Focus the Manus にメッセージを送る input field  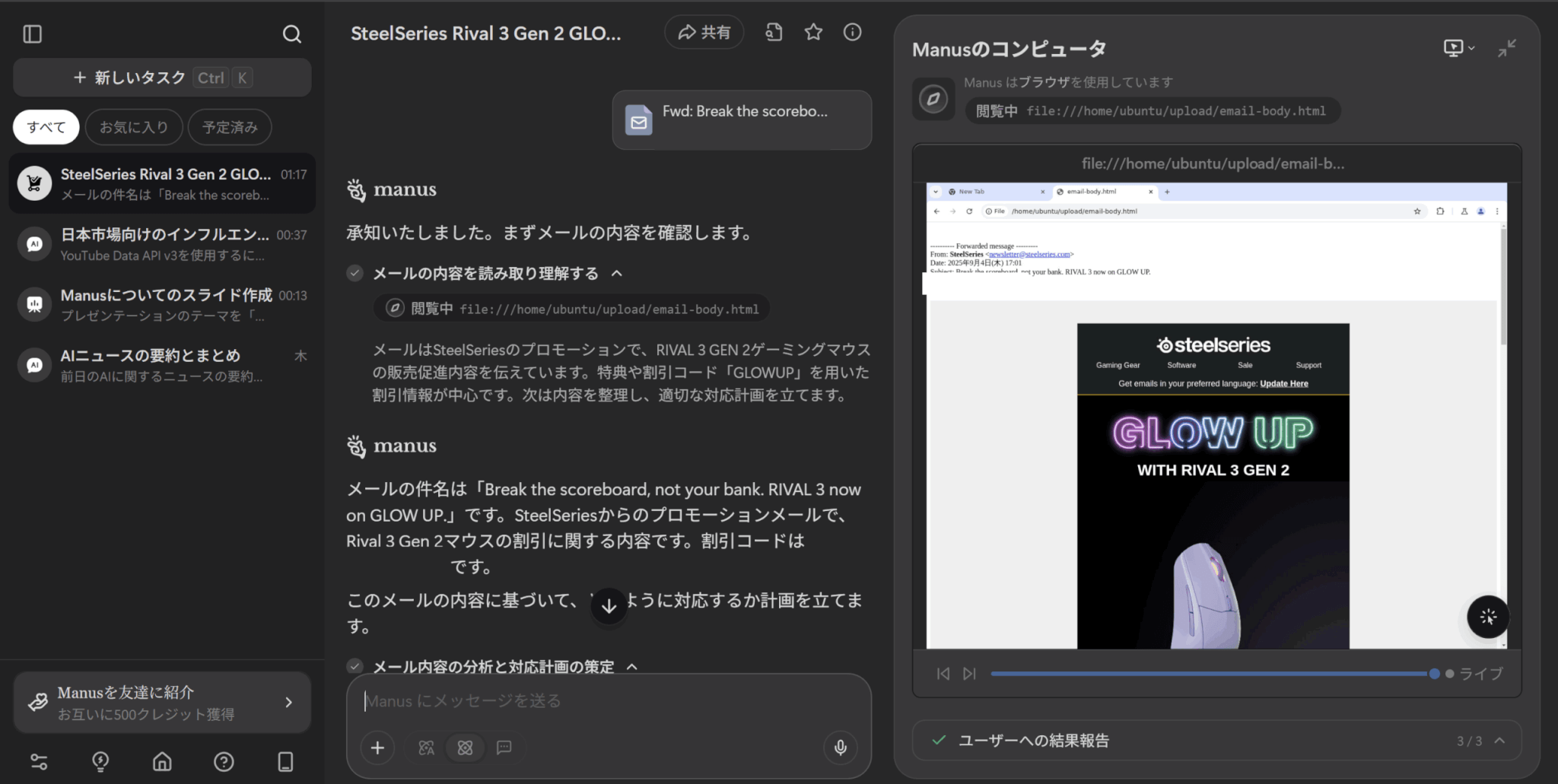coord(609,701)
